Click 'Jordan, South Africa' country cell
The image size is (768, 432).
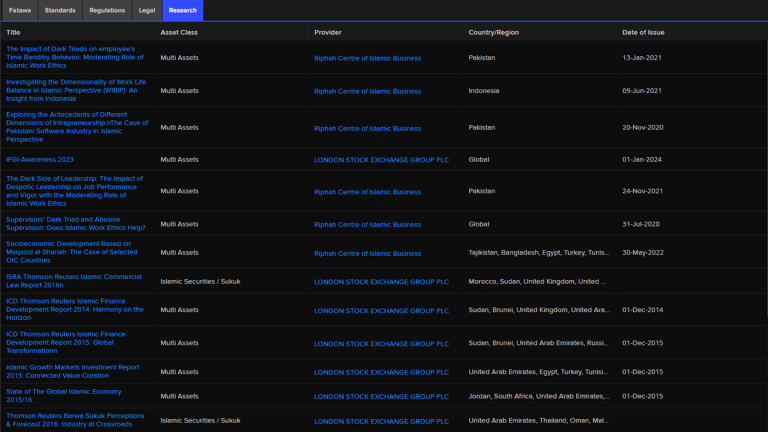click(539, 396)
